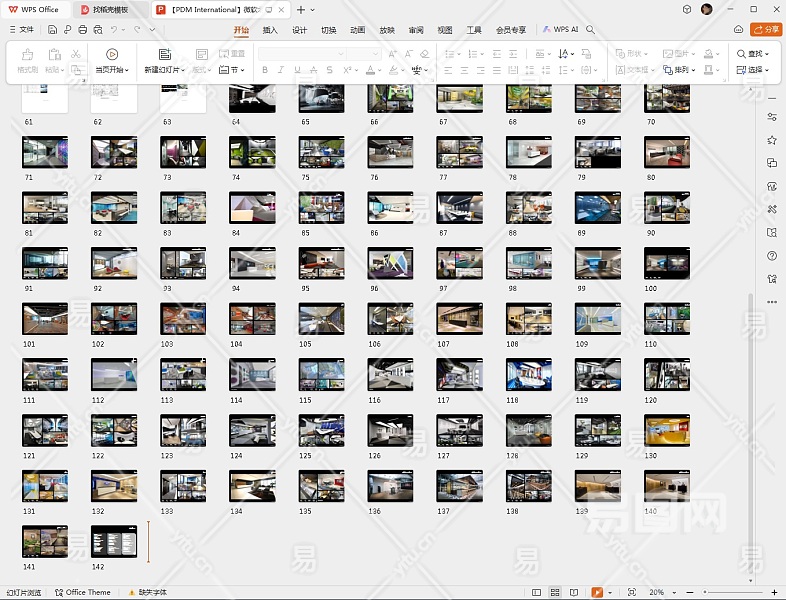Toggle reading view in status bar
The width and height of the screenshot is (786, 600).
pos(574,593)
